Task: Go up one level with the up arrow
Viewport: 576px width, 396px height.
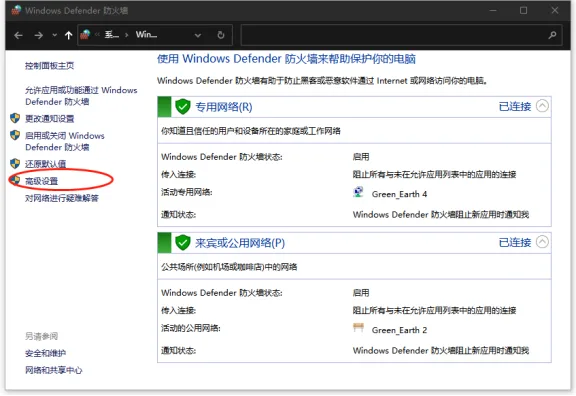Action: coord(68,35)
